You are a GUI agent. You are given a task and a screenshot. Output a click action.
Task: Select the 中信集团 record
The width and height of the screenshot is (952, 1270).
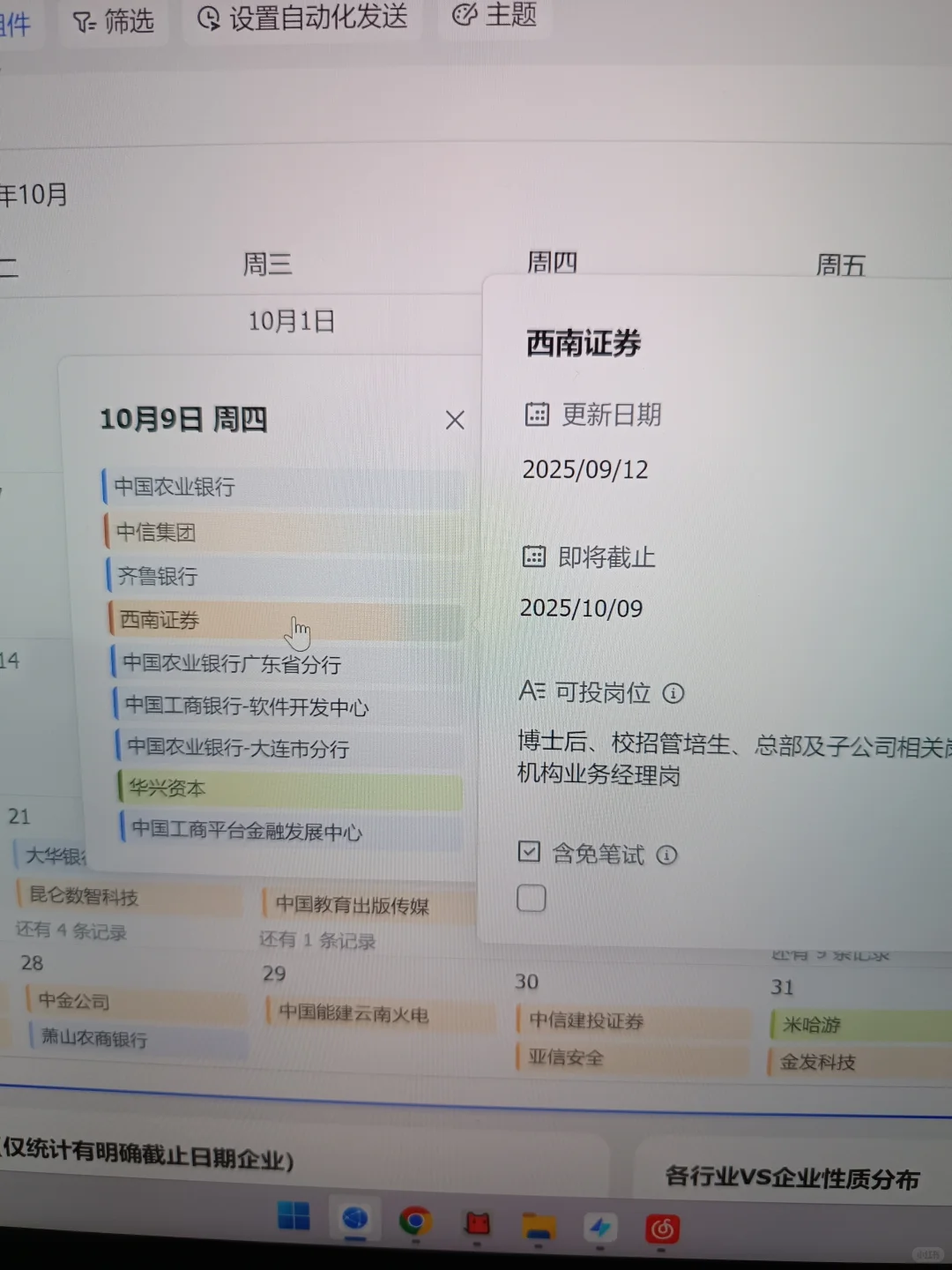(284, 532)
